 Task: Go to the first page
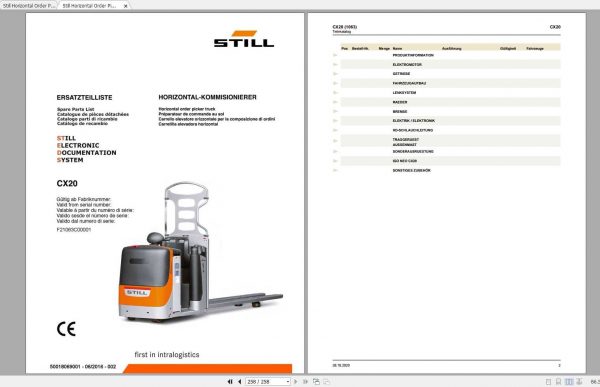click(x=230, y=382)
